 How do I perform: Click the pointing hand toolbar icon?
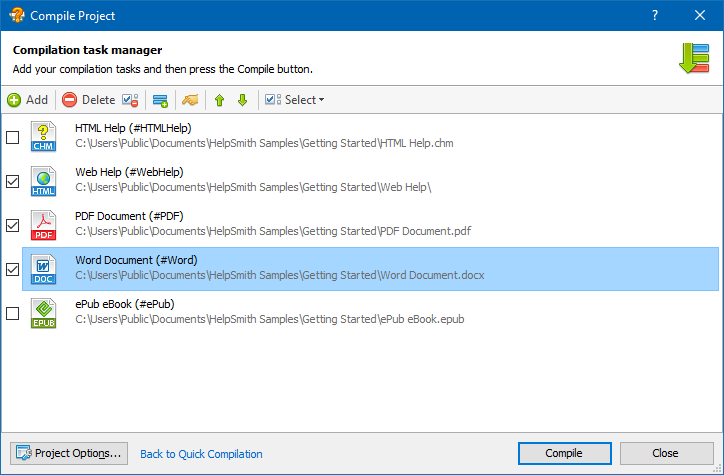click(190, 100)
